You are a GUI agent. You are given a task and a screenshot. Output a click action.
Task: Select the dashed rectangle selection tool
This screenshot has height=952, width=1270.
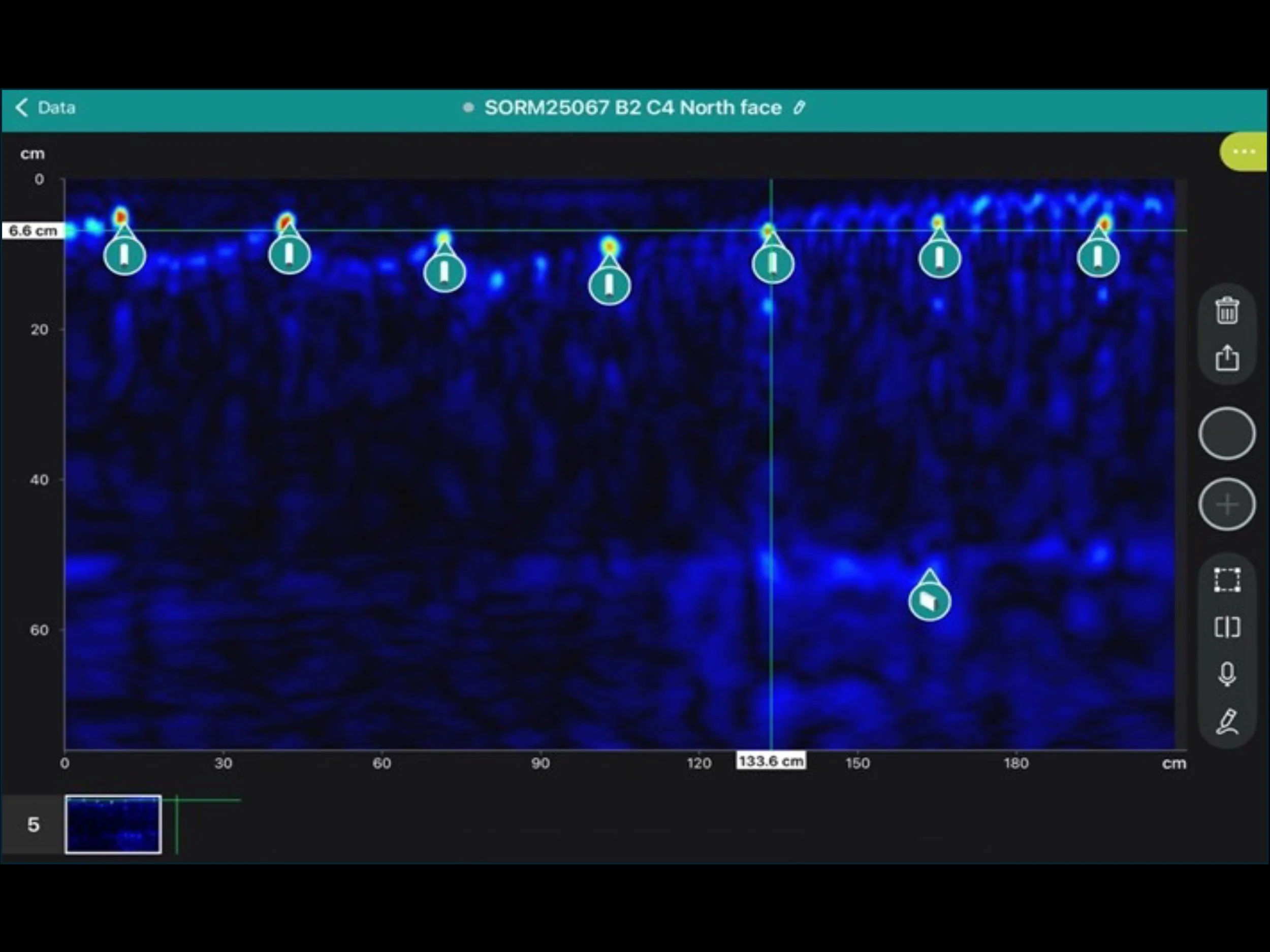coord(1227,580)
